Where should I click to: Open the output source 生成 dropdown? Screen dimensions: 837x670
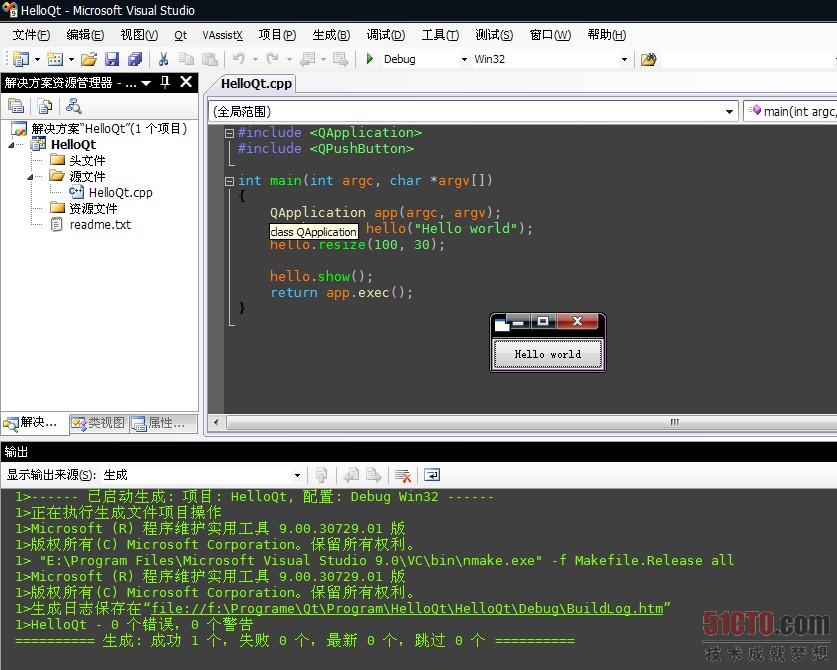tap(297, 475)
